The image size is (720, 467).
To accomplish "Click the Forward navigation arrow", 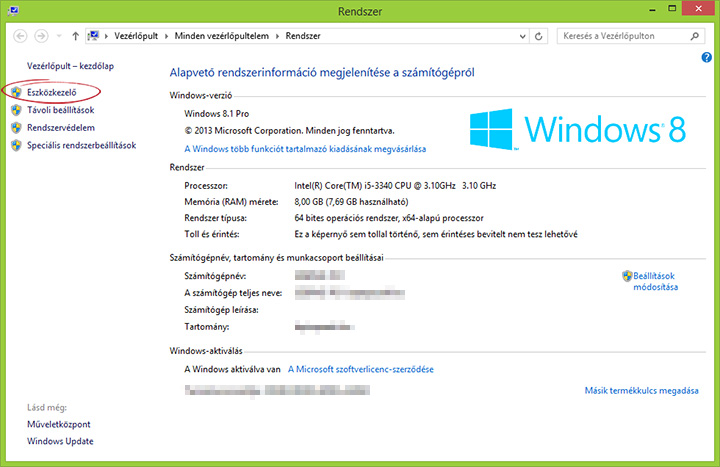I will coord(41,35).
